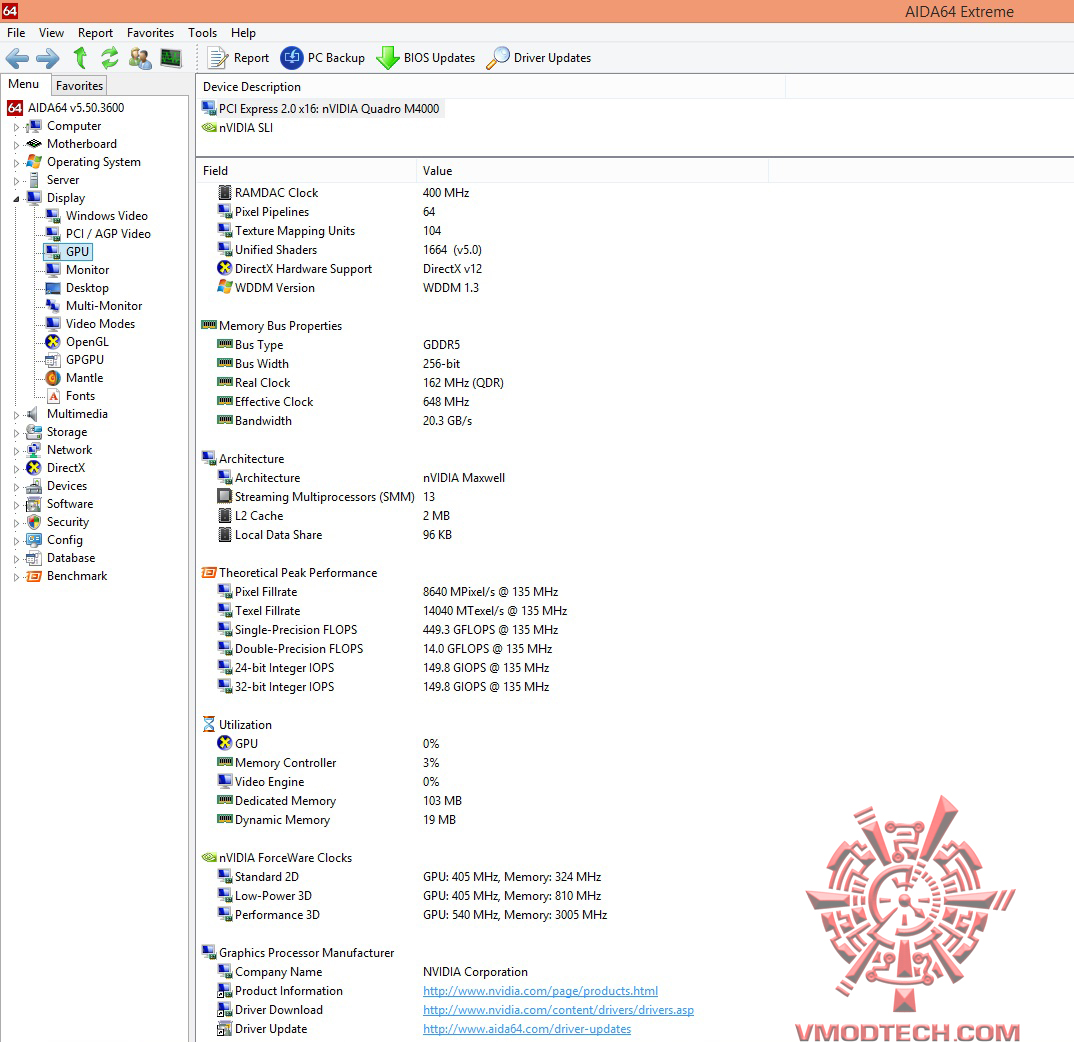The image size is (1074, 1042).
Task: Open the Help menu
Action: [243, 33]
